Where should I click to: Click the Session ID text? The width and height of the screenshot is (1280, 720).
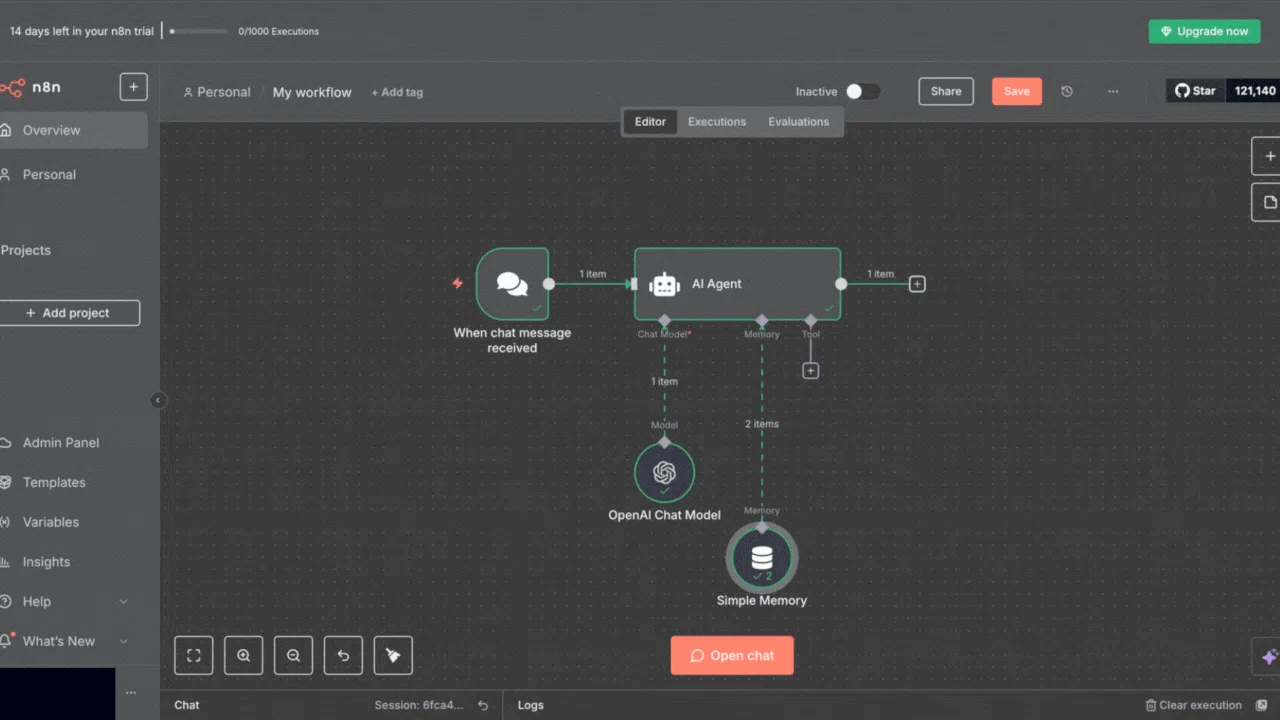(419, 705)
